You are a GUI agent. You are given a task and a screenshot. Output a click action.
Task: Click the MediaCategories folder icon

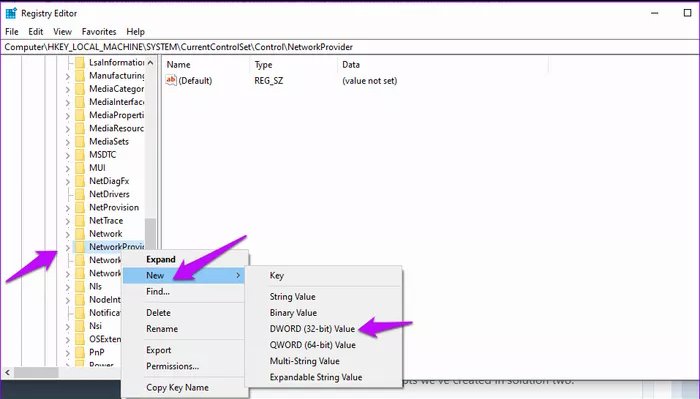pyautogui.click(x=80, y=89)
